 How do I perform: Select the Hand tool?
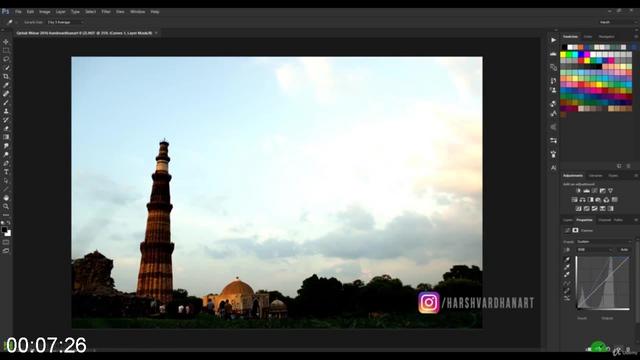[x=6, y=198]
